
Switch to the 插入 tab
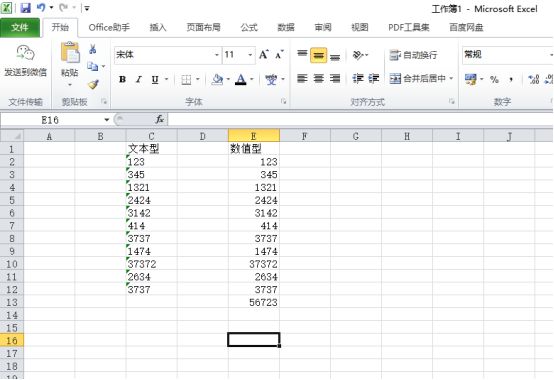pos(158,28)
